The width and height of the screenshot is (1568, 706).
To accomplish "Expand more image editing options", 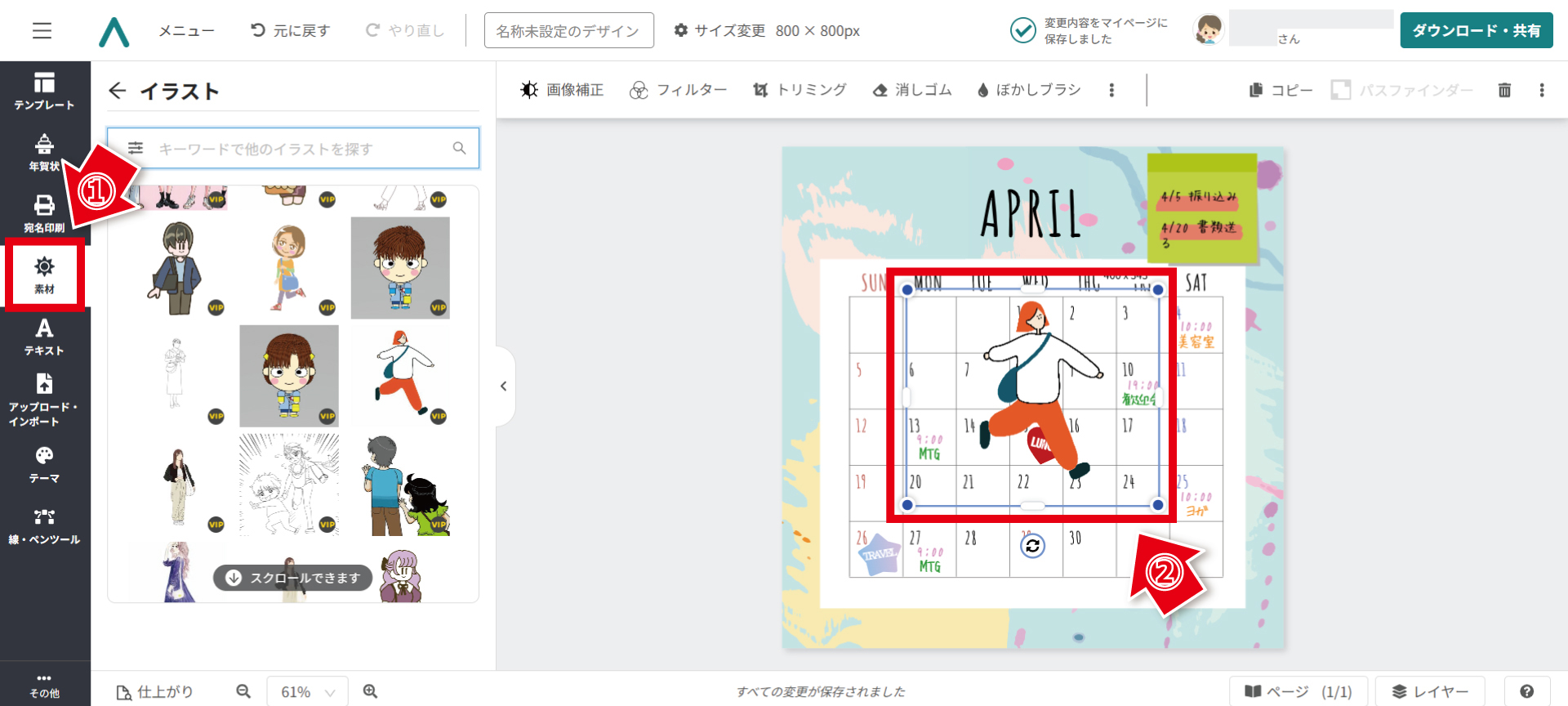I will pyautogui.click(x=1111, y=90).
